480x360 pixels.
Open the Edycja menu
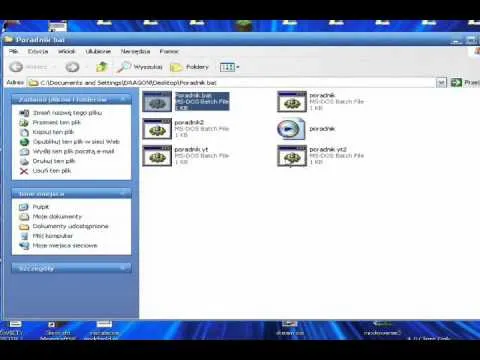pyautogui.click(x=38, y=51)
